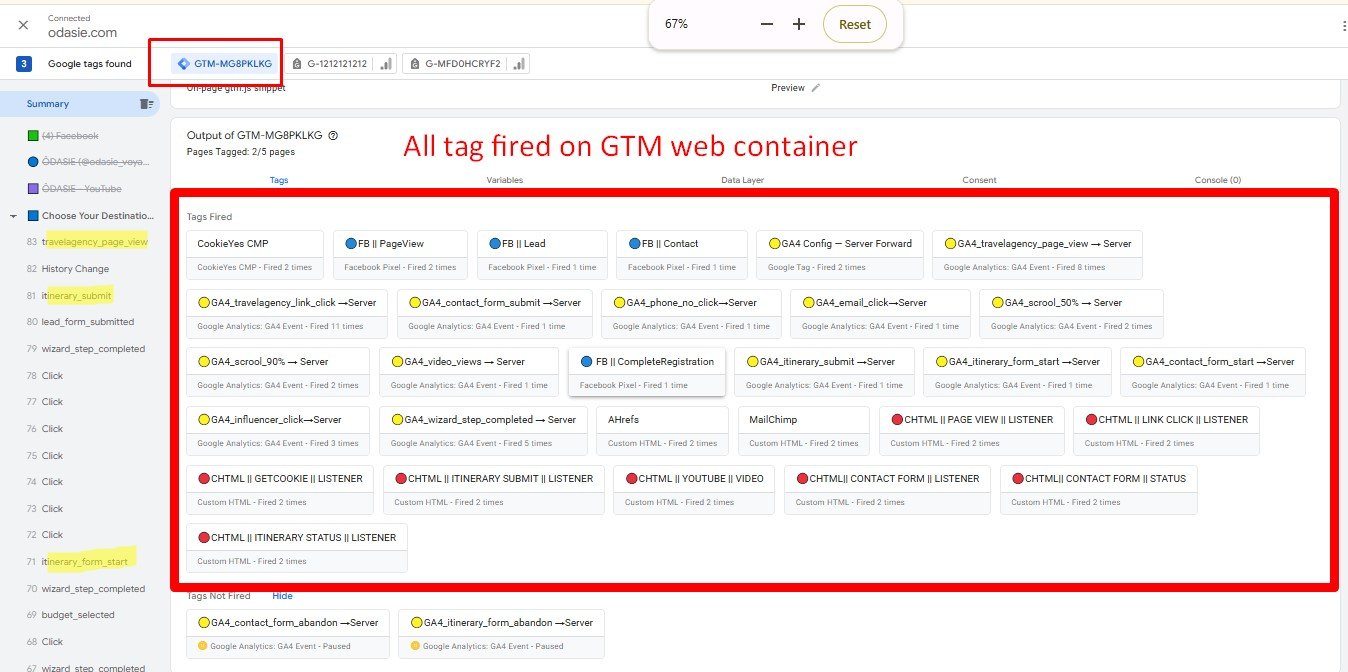Click the clear list icon next to Summary
The image size is (1348, 672).
(147, 104)
